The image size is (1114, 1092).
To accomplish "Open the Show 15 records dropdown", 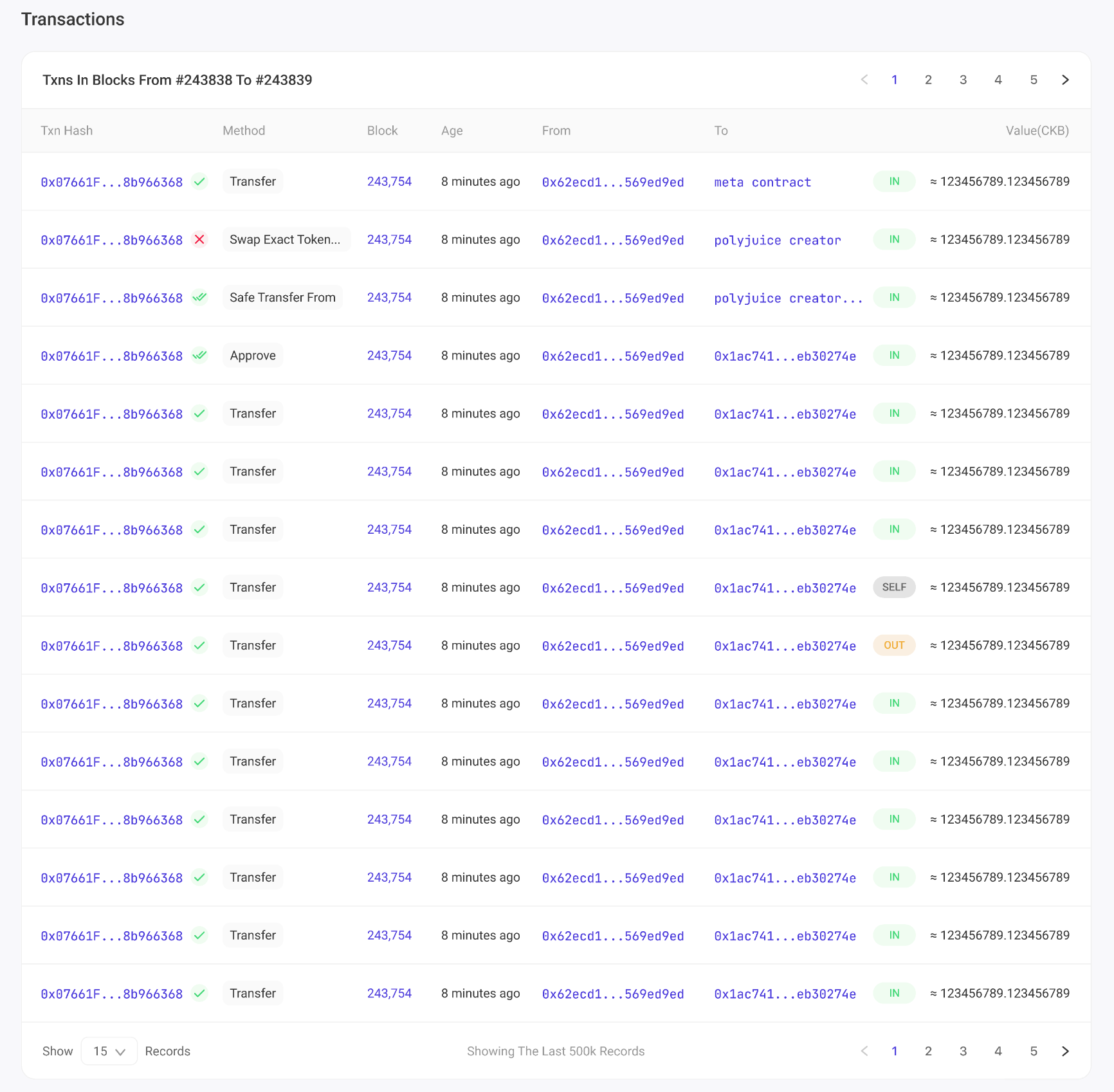I will [108, 1051].
